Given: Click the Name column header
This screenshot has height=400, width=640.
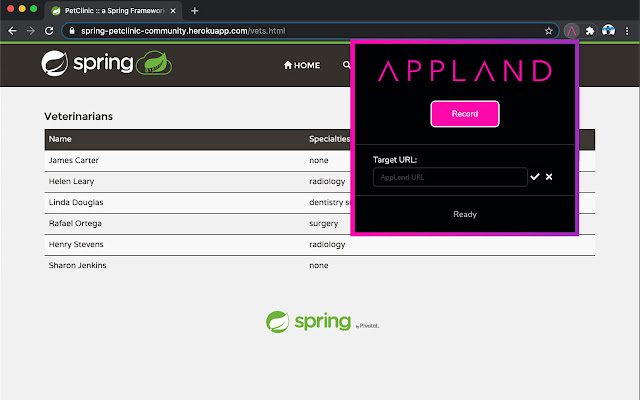Looking at the screenshot, I should [60, 139].
